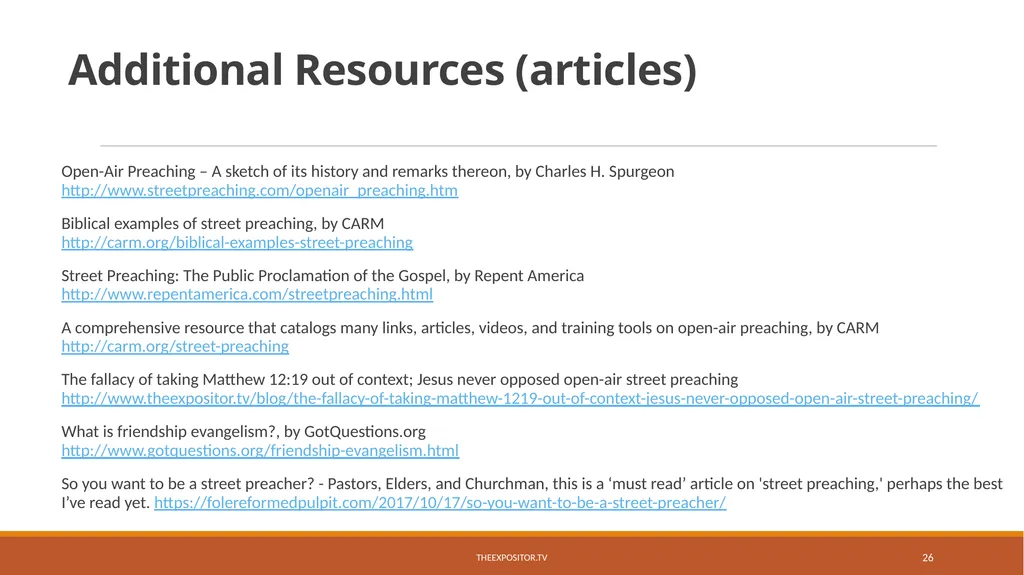
Task: Open the streetpreaching.com openair_preaching.htm link
Action: point(259,190)
